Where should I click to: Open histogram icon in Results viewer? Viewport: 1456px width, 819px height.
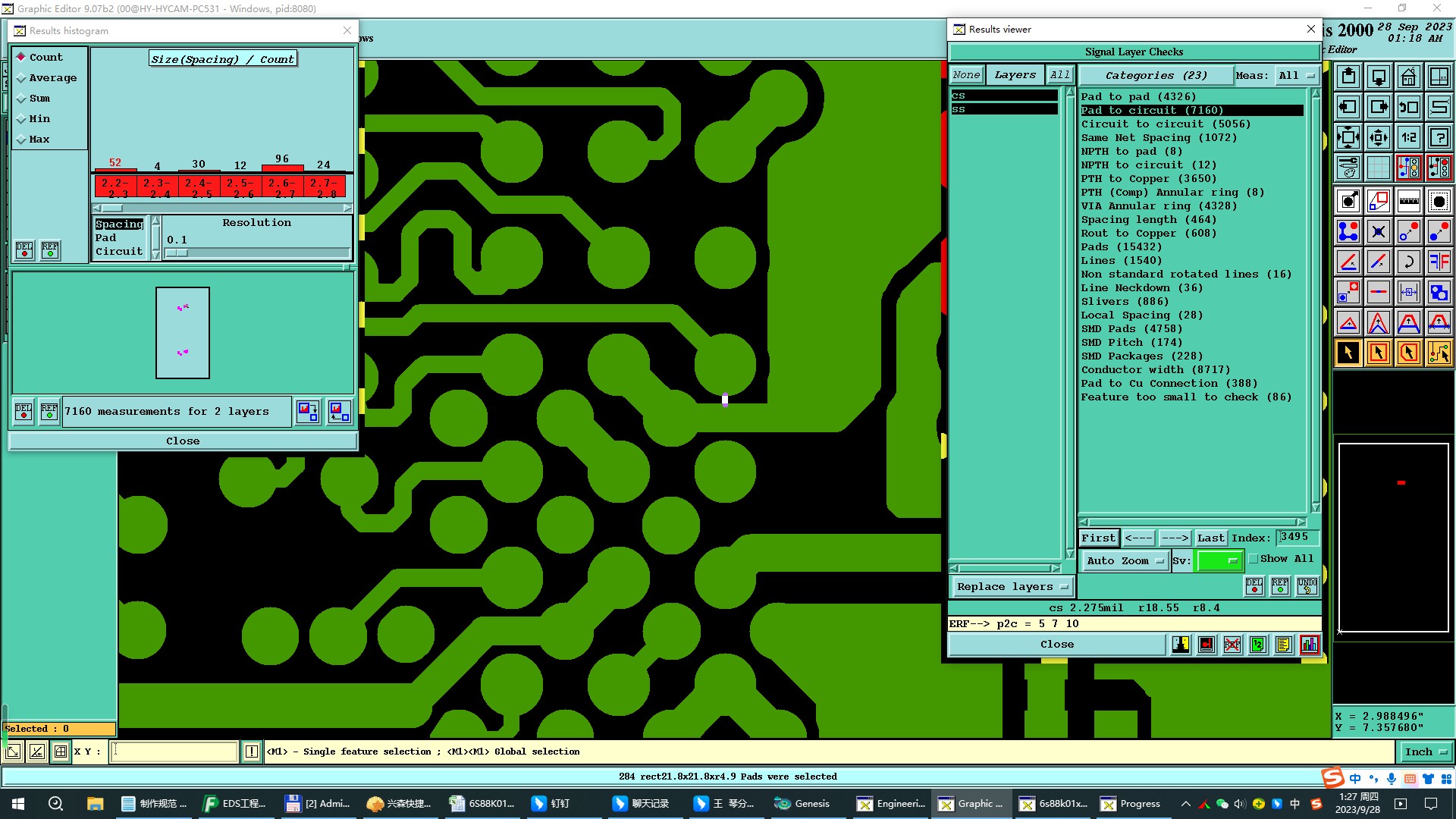[1309, 645]
